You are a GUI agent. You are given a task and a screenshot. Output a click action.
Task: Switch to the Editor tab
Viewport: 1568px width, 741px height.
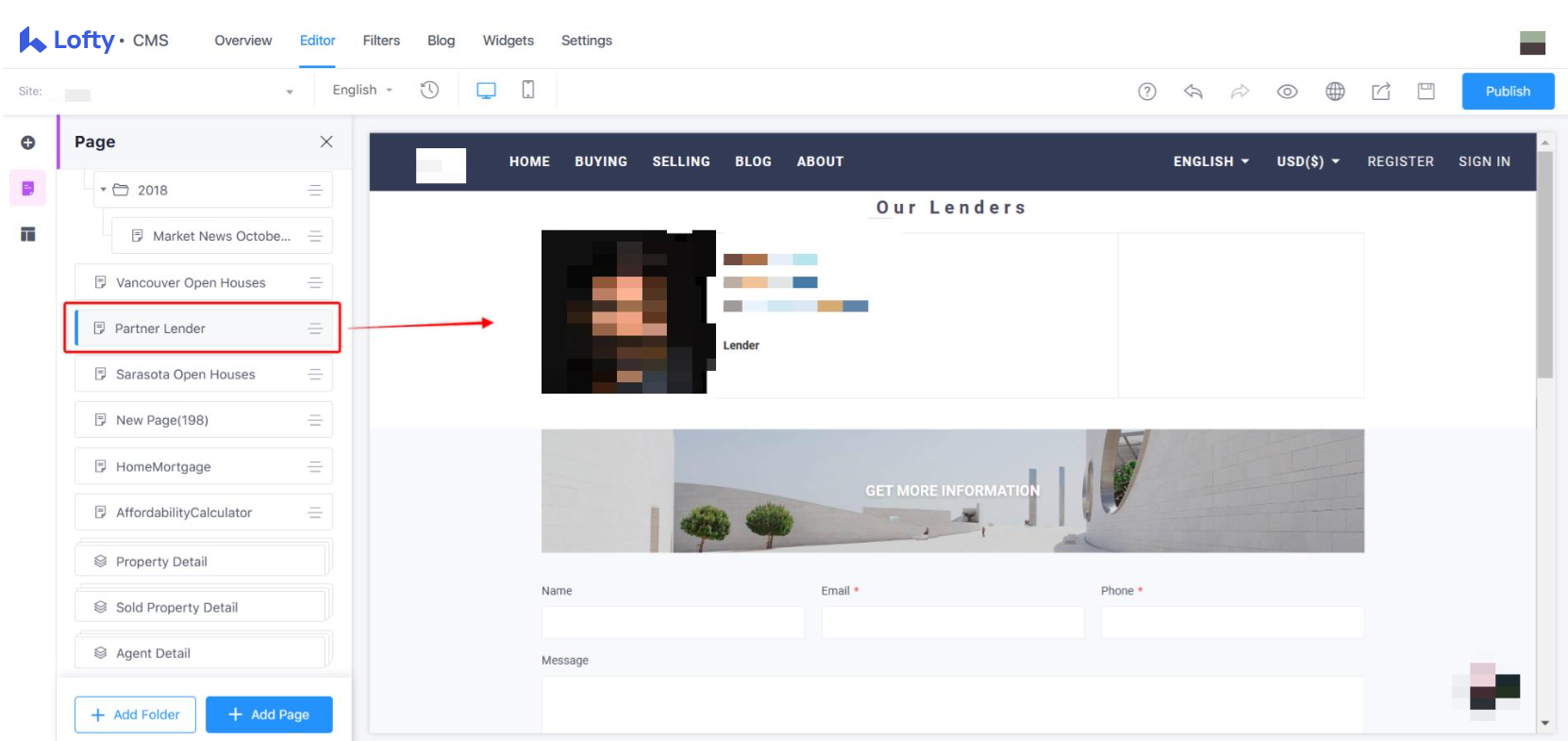click(317, 41)
